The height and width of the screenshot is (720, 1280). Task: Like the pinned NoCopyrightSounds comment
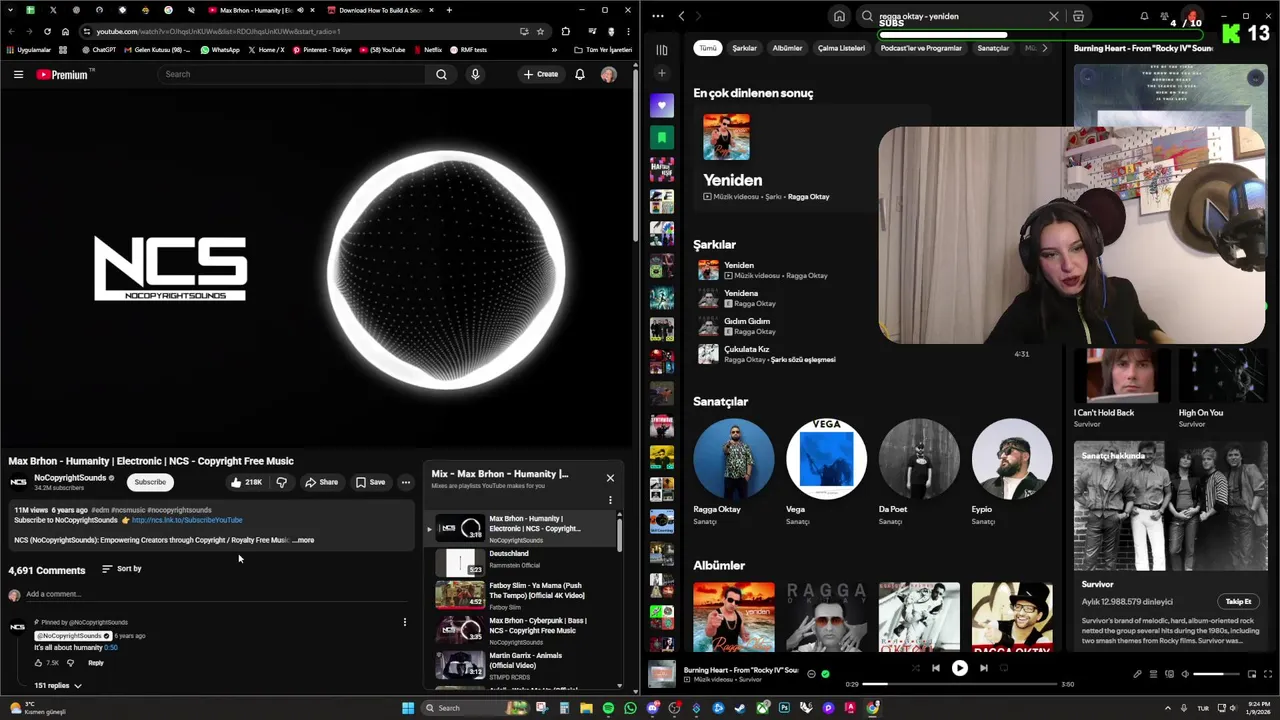pos(39,663)
